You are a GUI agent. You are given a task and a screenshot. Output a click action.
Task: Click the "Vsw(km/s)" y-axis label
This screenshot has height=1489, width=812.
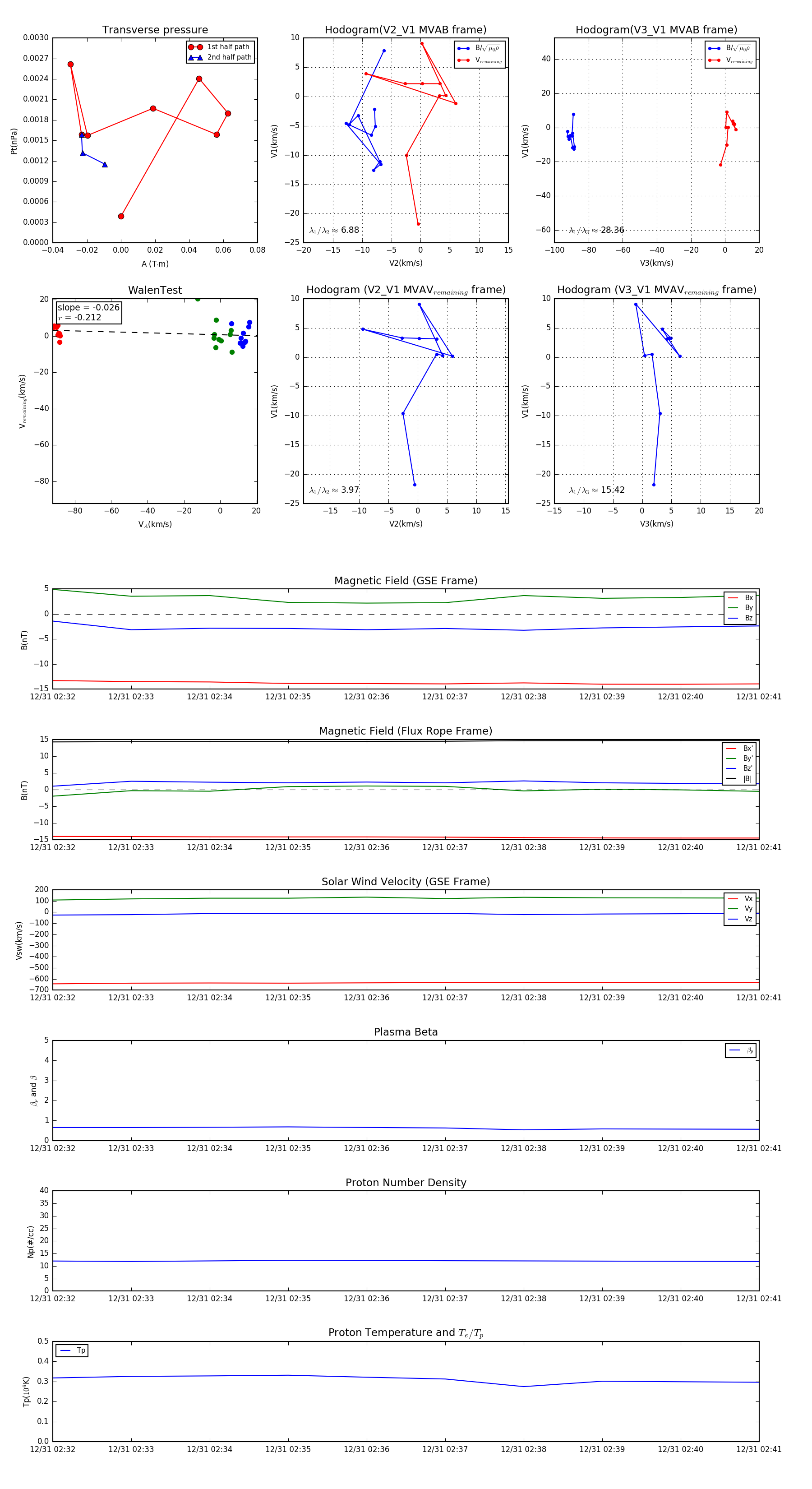(19, 941)
